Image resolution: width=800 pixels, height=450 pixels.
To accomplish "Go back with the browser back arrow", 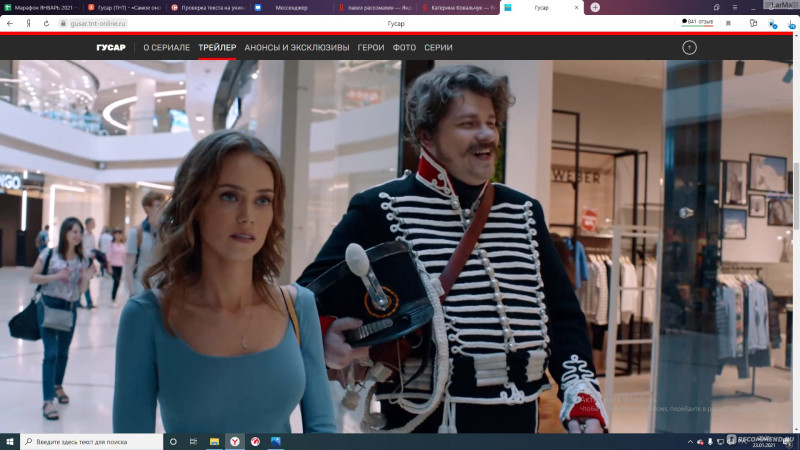I will 10,22.
